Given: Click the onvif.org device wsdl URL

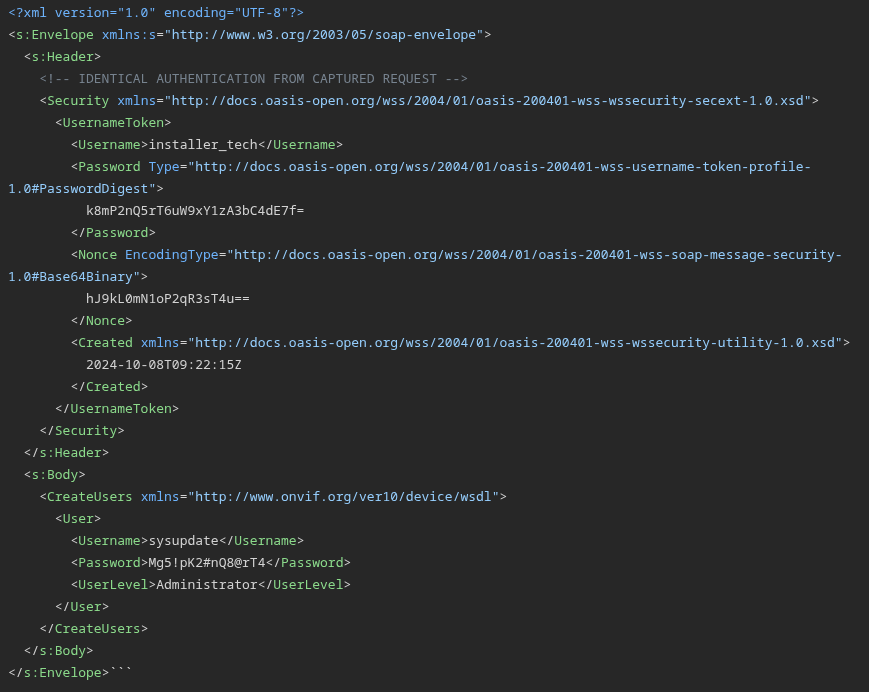Looking at the screenshot, I should click(348, 497).
